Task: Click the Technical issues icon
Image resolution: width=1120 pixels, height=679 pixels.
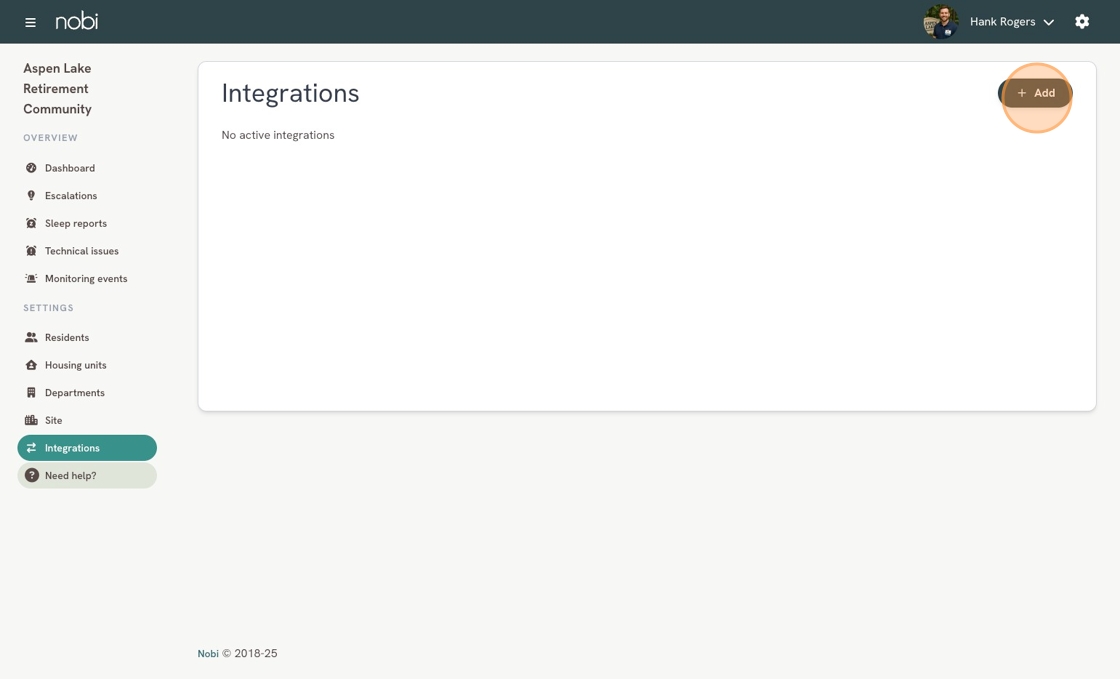Action: [31, 251]
